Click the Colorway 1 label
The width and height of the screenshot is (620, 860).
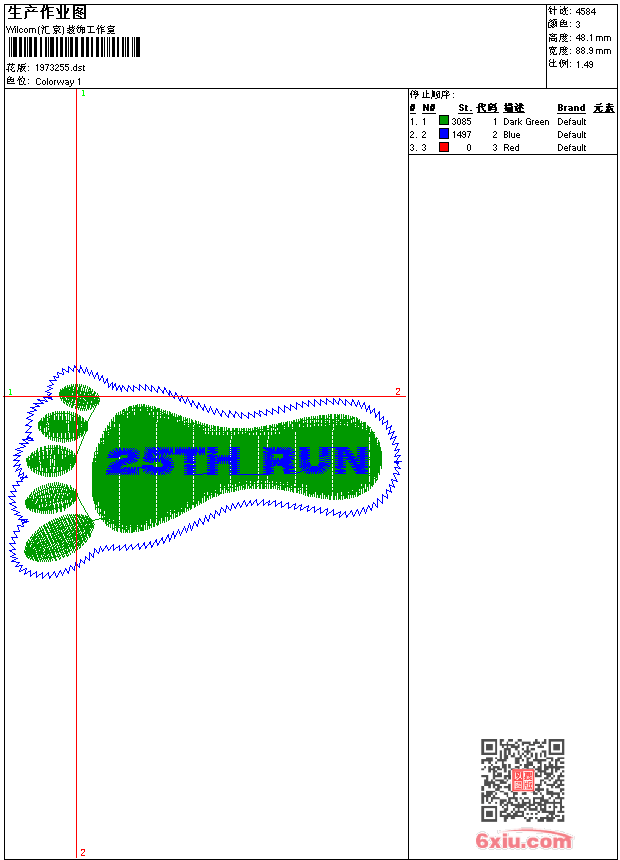[58, 82]
